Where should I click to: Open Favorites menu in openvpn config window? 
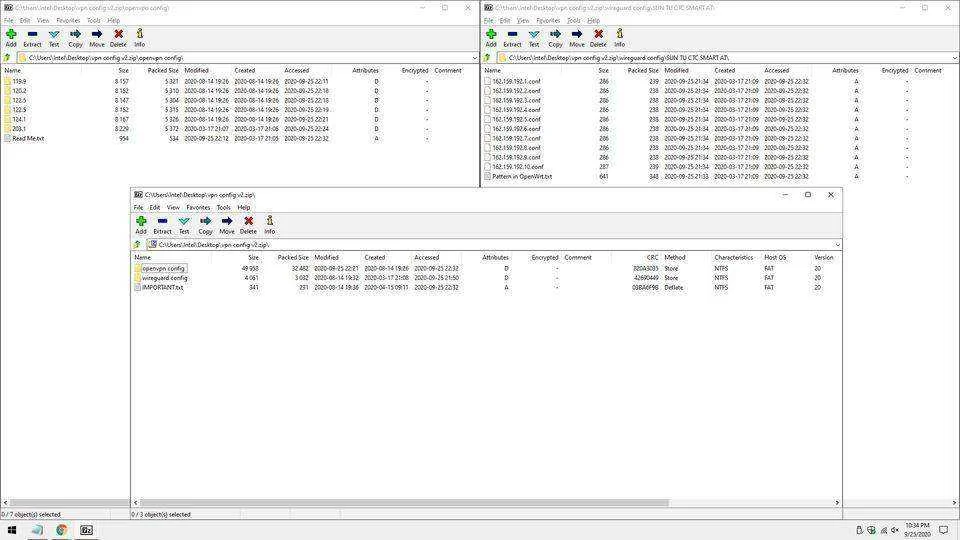click(x=69, y=20)
